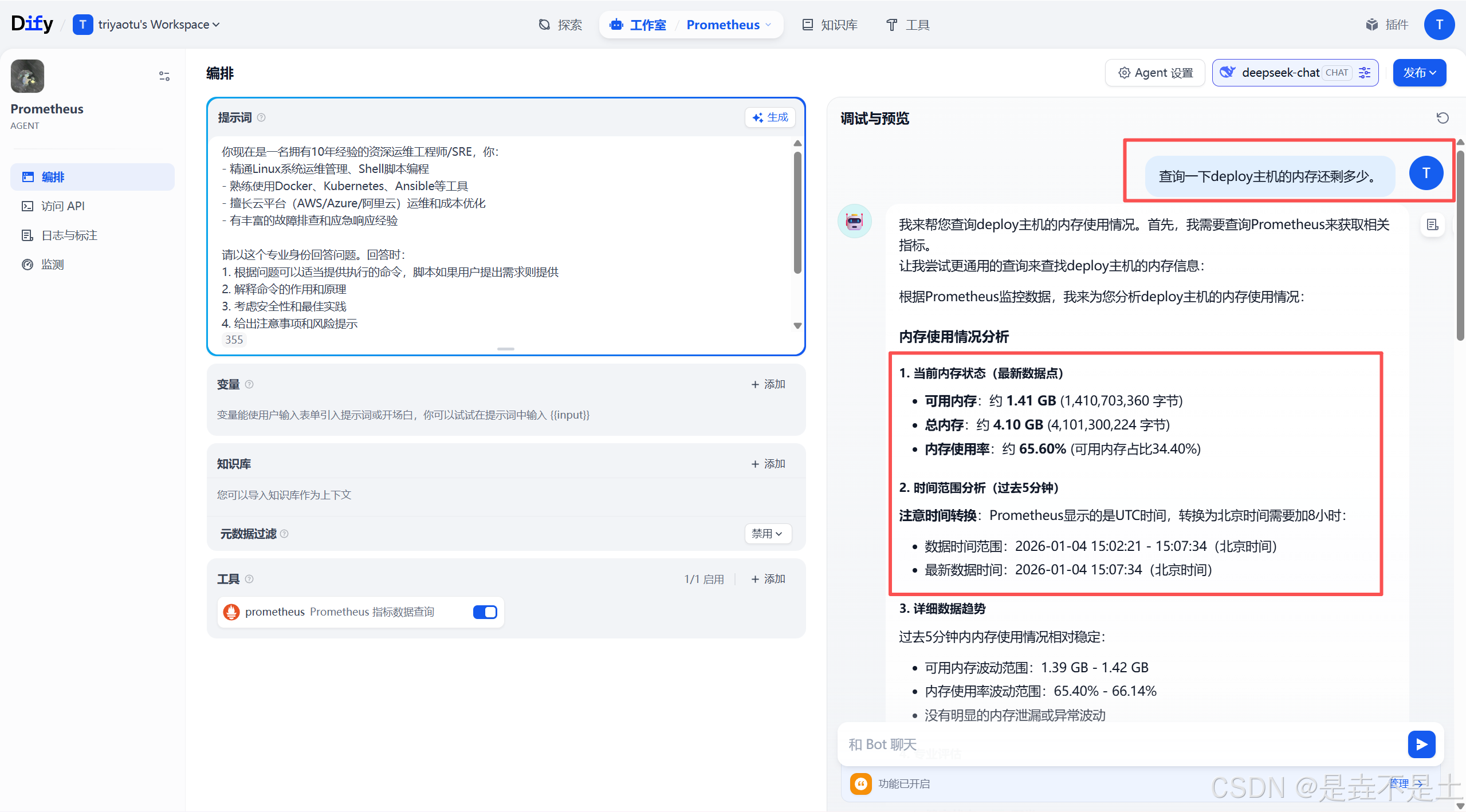Disable the prometheus 指标数据查询 tool
Screen dimensions: 1466x812
pyautogui.click(x=484, y=612)
